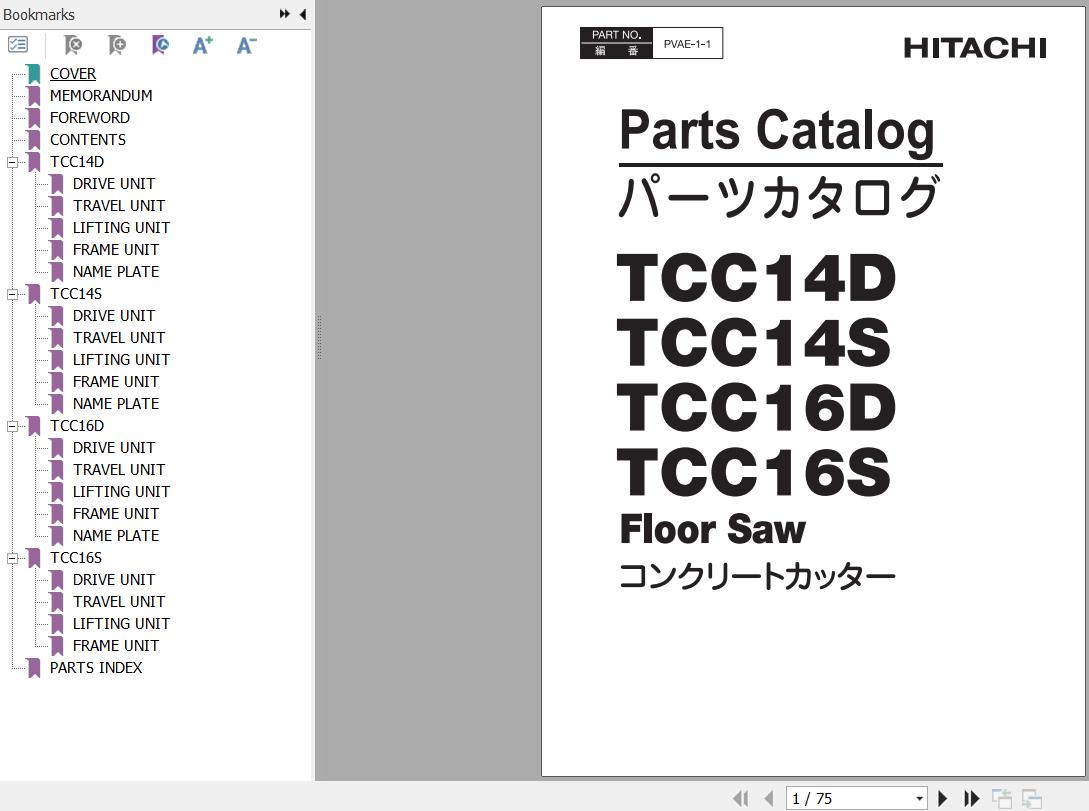The width and height of the screenshot is (1089, 811).
Task: Collapse the TCC16S bookmark group
Action: (13, 558)
